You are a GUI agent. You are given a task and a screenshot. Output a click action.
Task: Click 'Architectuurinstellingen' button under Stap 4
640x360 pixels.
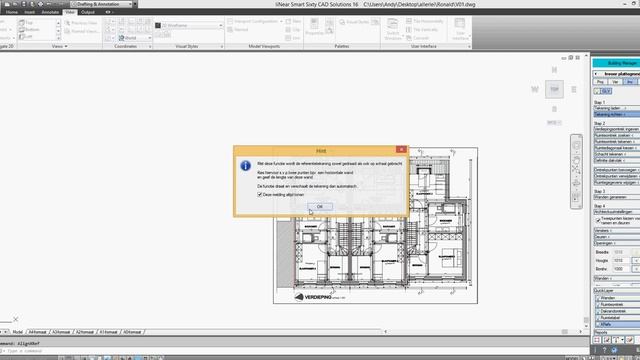point(616,212)
